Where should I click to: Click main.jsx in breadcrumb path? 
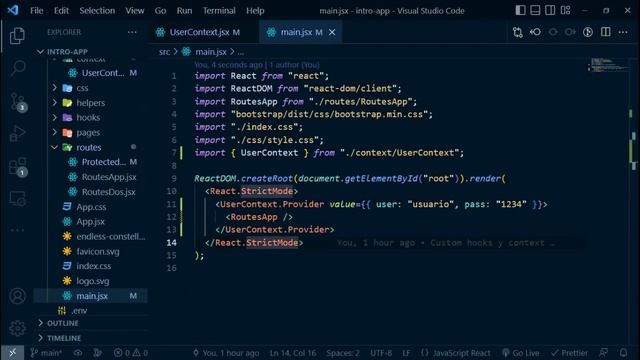point(211,52)
